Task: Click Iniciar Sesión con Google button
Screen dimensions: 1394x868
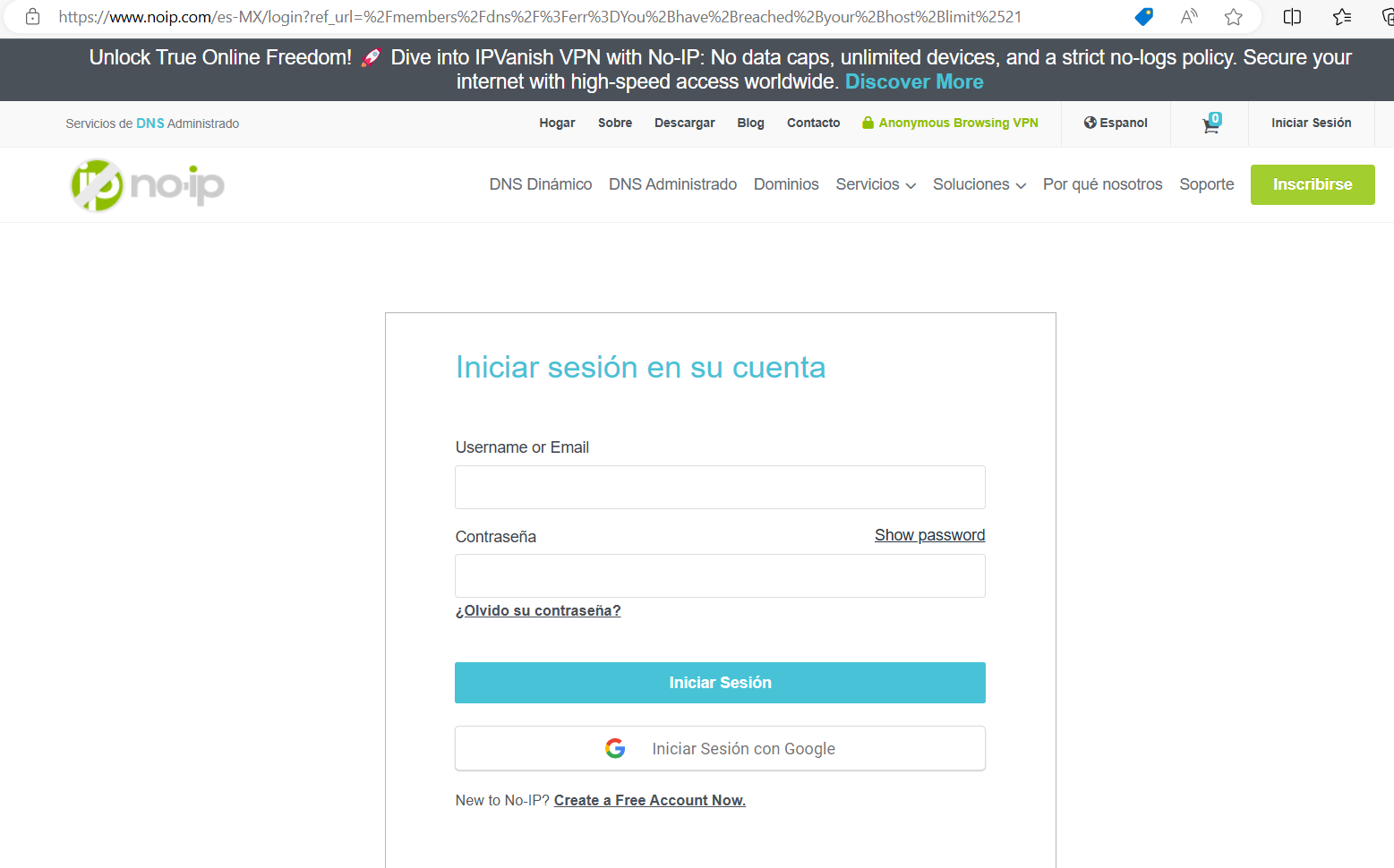Action: tap(720, 748)
